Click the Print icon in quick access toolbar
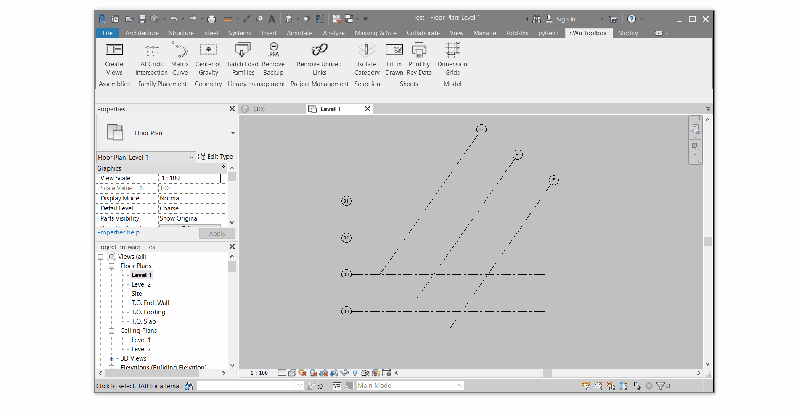 [x=211, y=19]
